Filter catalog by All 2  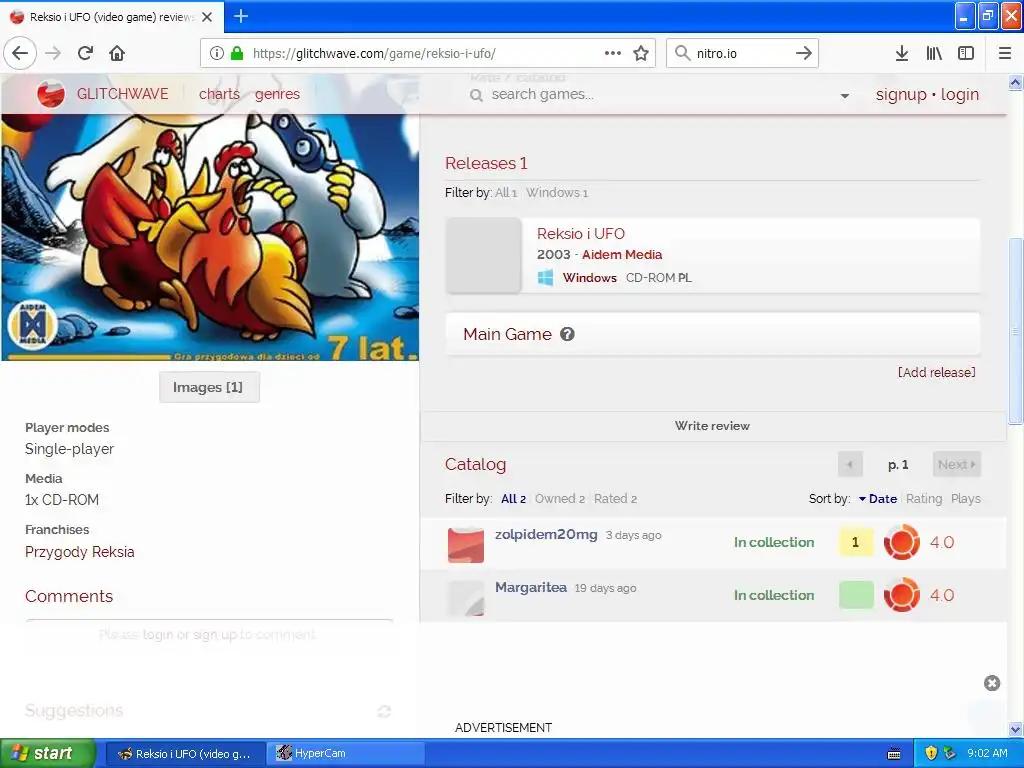click(513, 499)
